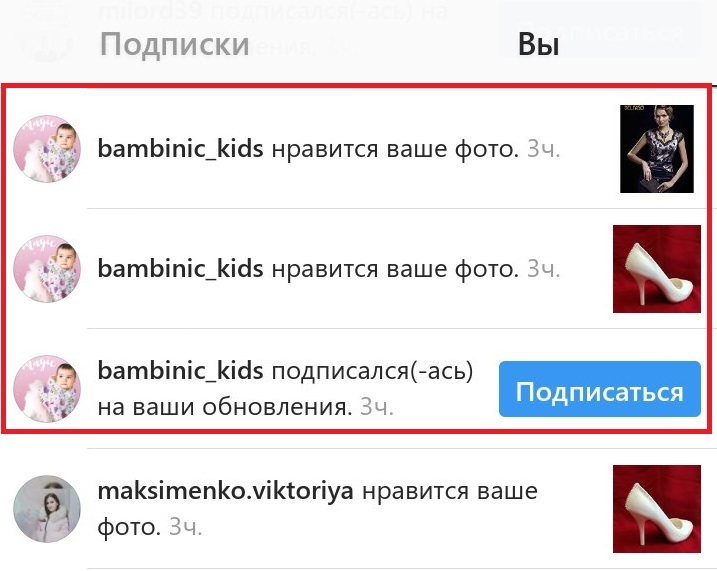Open bambinic_kids avatar in the follow notification
The height and width of the screenshot is (571, 717).
tap(47, 388)
